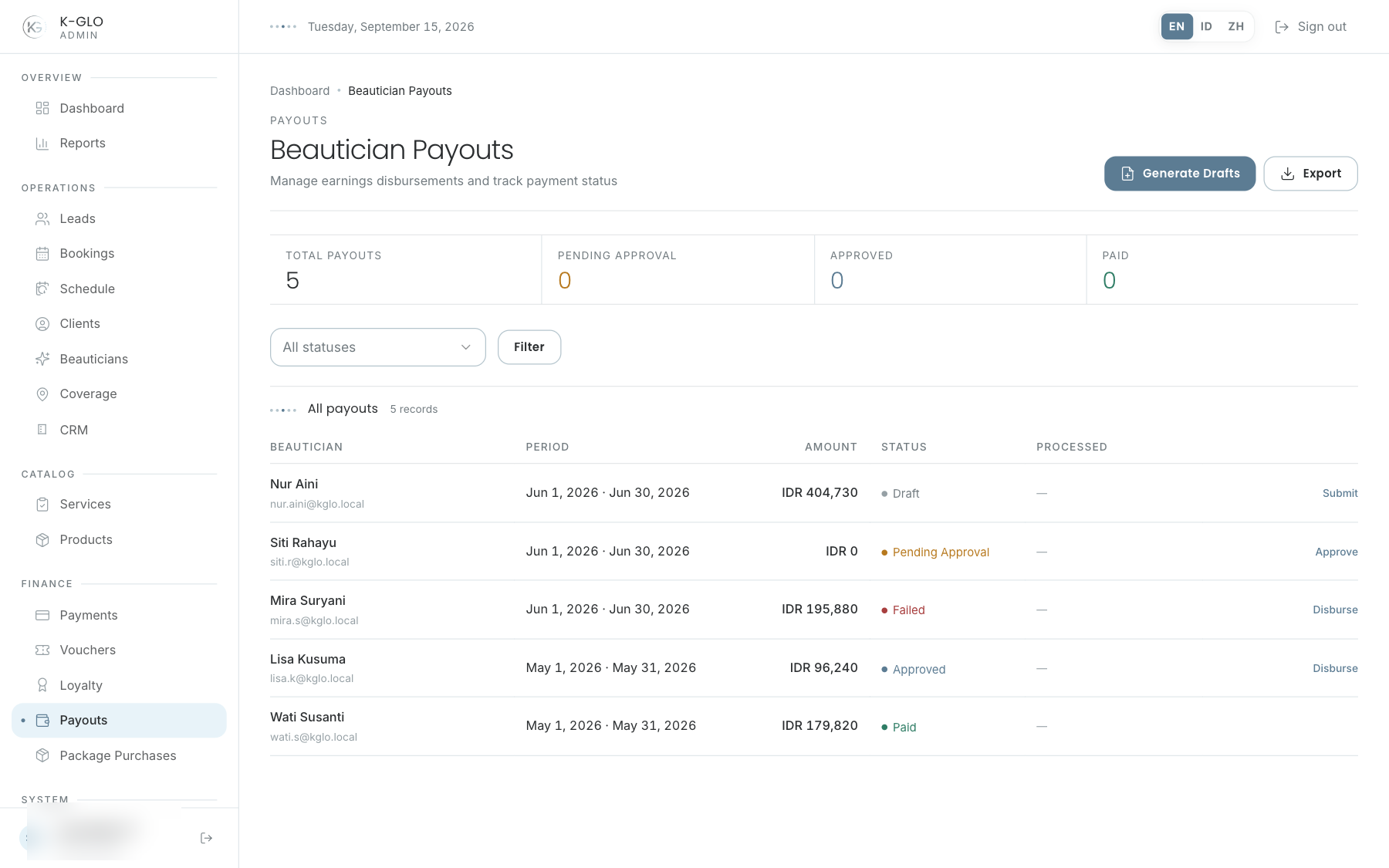Click the sidebar logout icon at bottom

pyautogui.click(x=206, y=838)
